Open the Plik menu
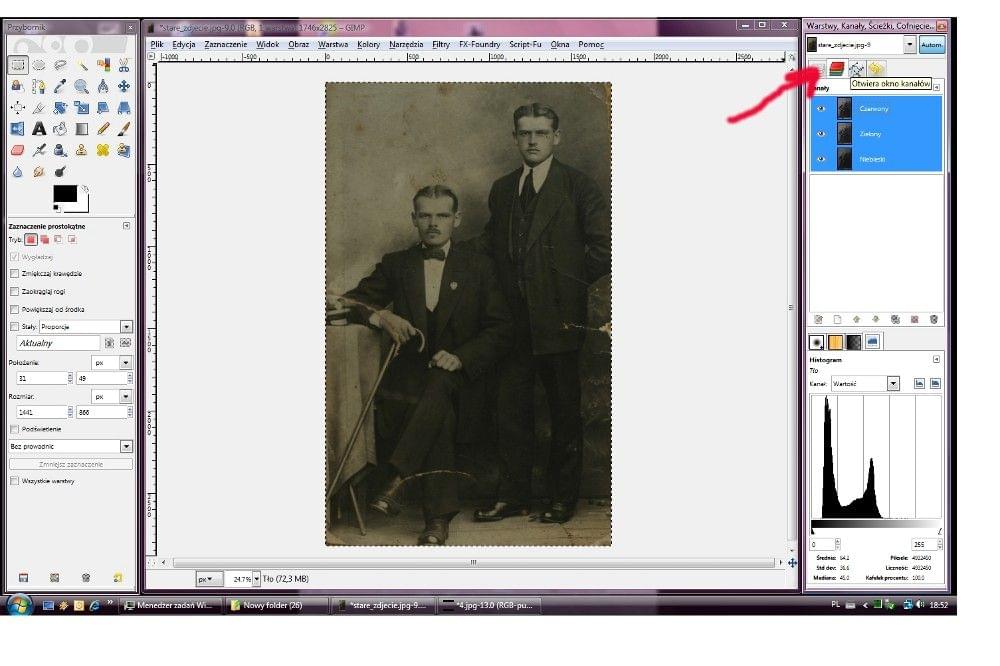The width and height of the screenshot is (1000, 666). (x=157, y=44)
